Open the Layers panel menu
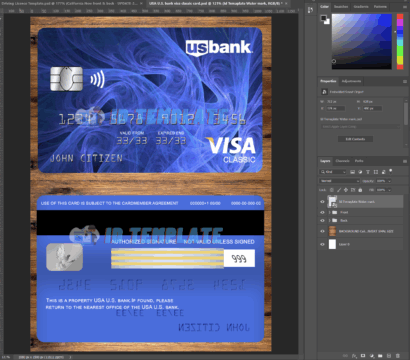Image resolution: width=410 pixels, height=360 pixels. [405, 161]
